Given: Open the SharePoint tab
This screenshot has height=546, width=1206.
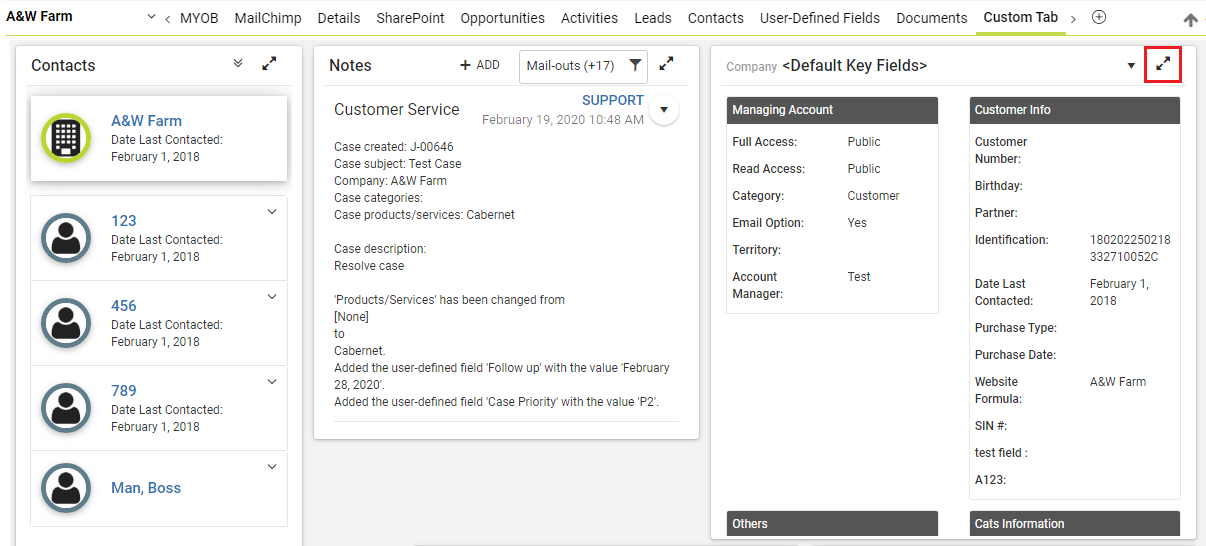Looking at the screenshot, I should tap(410, 18).
